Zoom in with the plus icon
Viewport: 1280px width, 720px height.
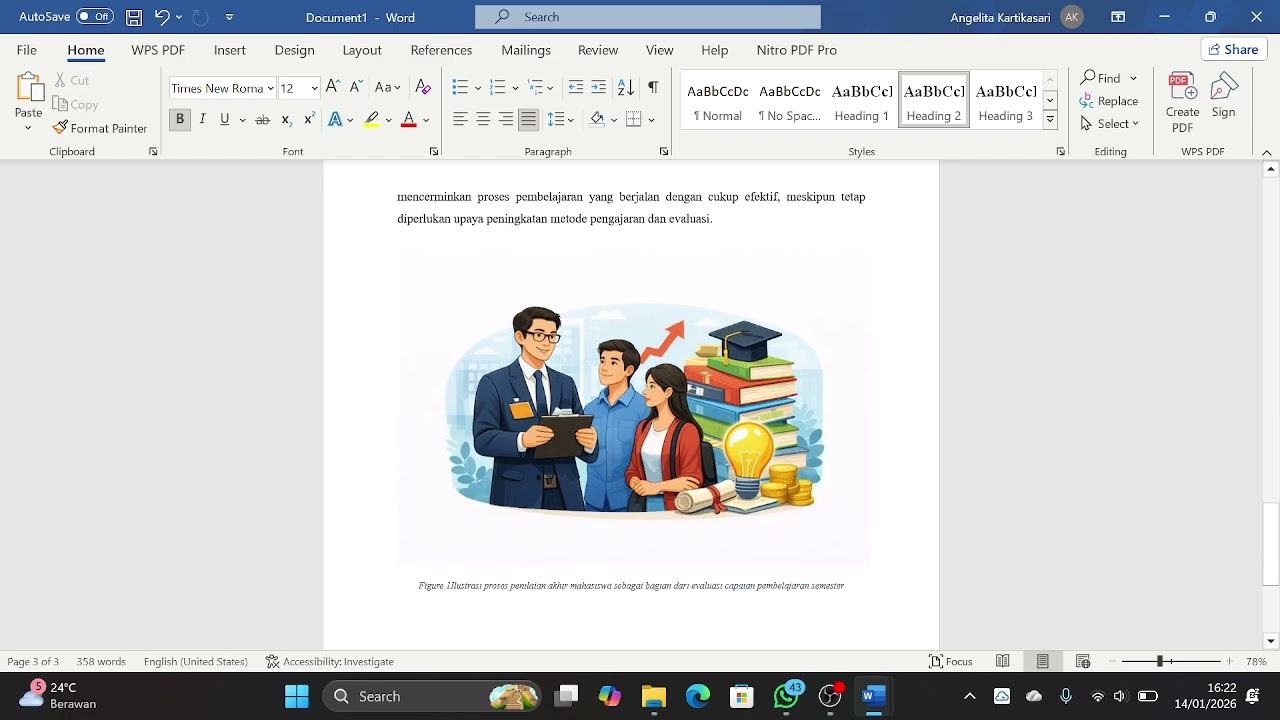point(1229,661)
